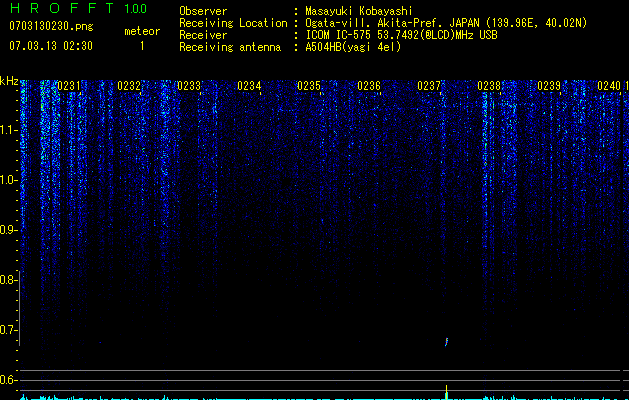The width and height of the screenshot is (629, 400).
Task: Click the yellow power spike at bottom
Action: tap(446, 392)
